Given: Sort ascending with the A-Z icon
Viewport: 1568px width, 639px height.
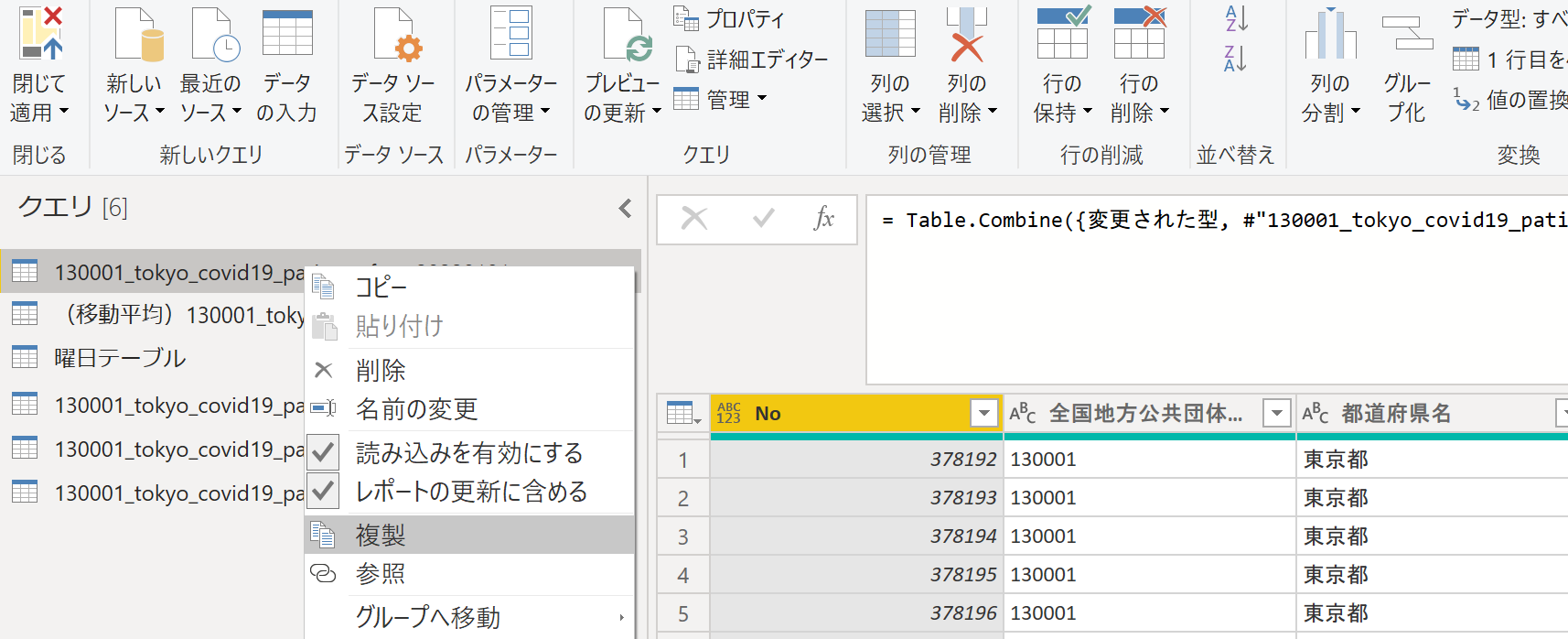Looking at the screenshot, I should (x=1236, y=18).
